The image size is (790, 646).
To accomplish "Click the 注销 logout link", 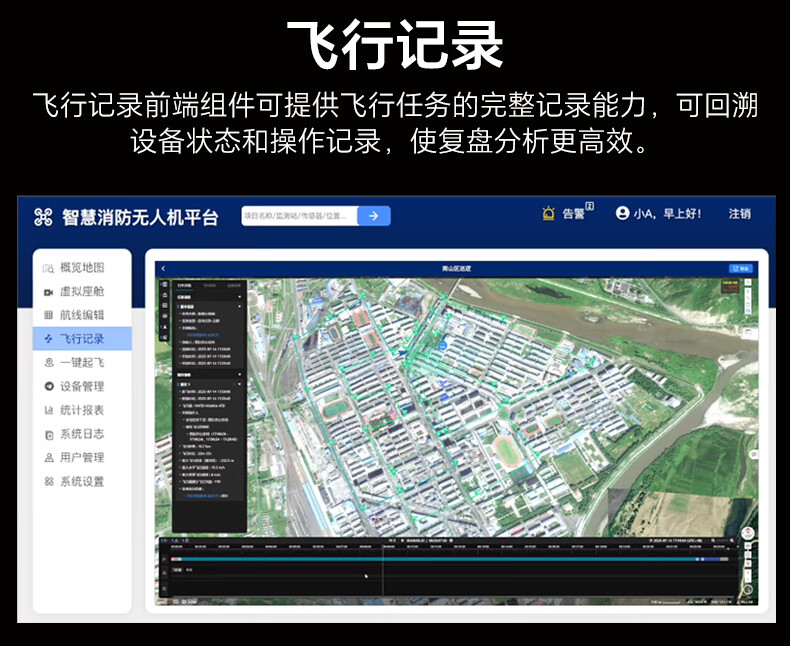I will point(739,214).
